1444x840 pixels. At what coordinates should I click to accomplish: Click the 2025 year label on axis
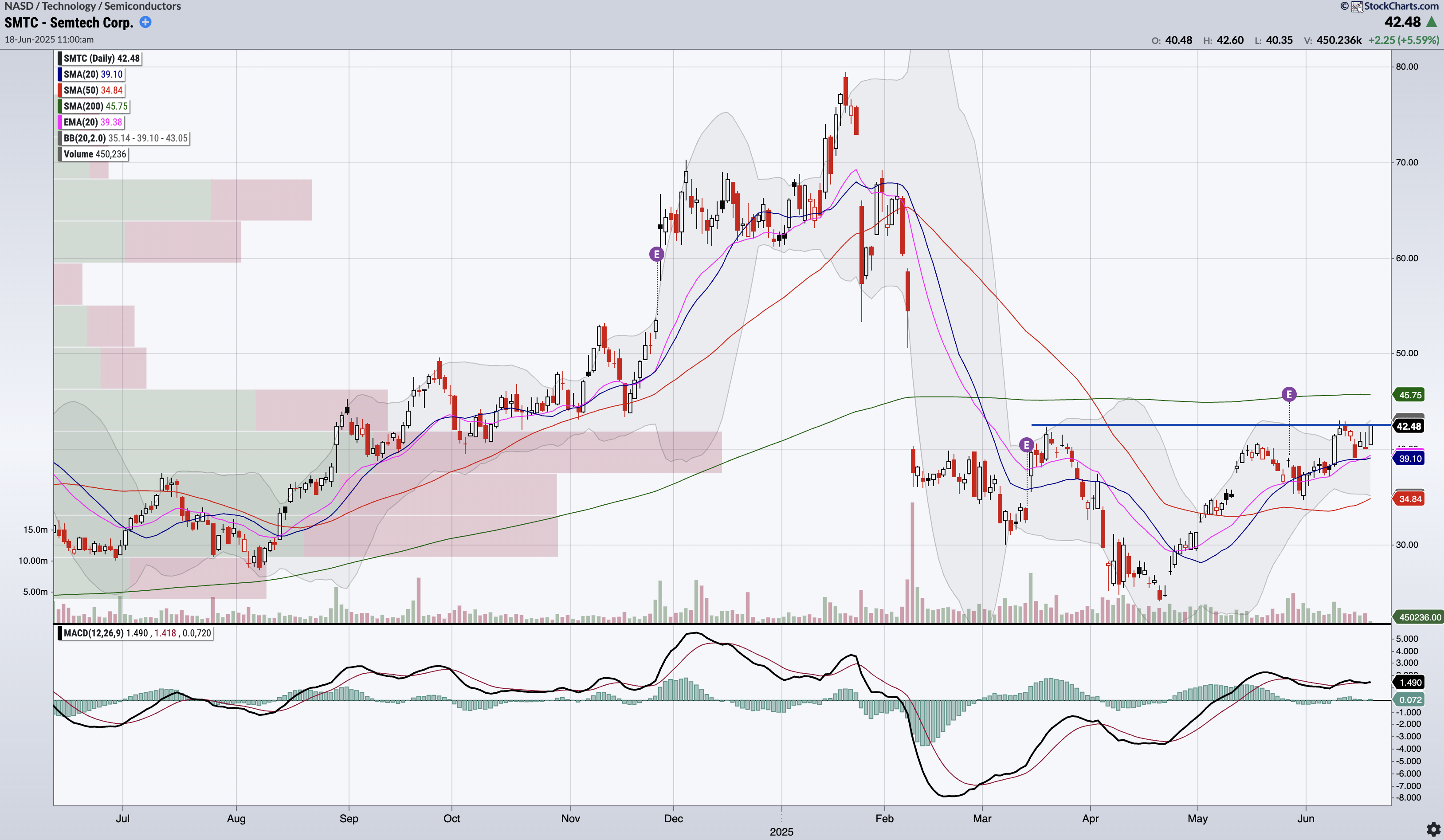(x=781, y=832)
